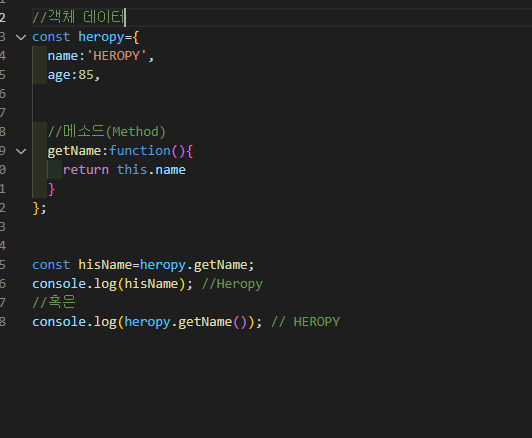This screenshot has width=532, height=438.
Task: Click the 'age:85,' property line
Action: point(74,75)
